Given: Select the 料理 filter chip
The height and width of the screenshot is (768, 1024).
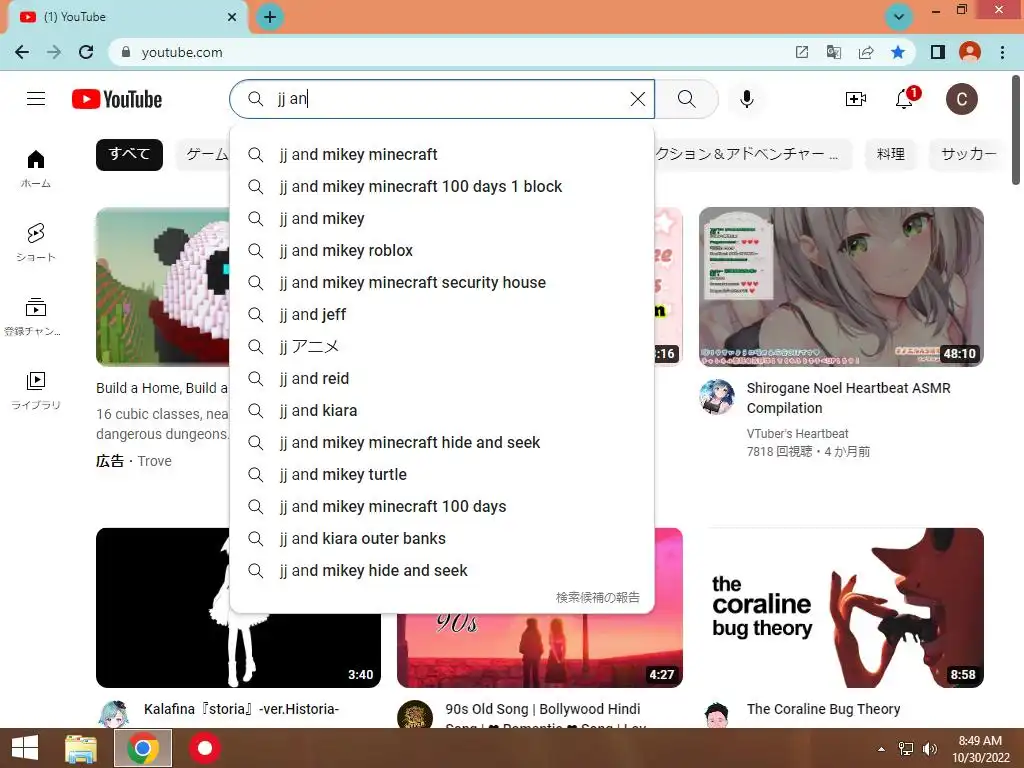Looking at the screenshot, I should 891,154.
